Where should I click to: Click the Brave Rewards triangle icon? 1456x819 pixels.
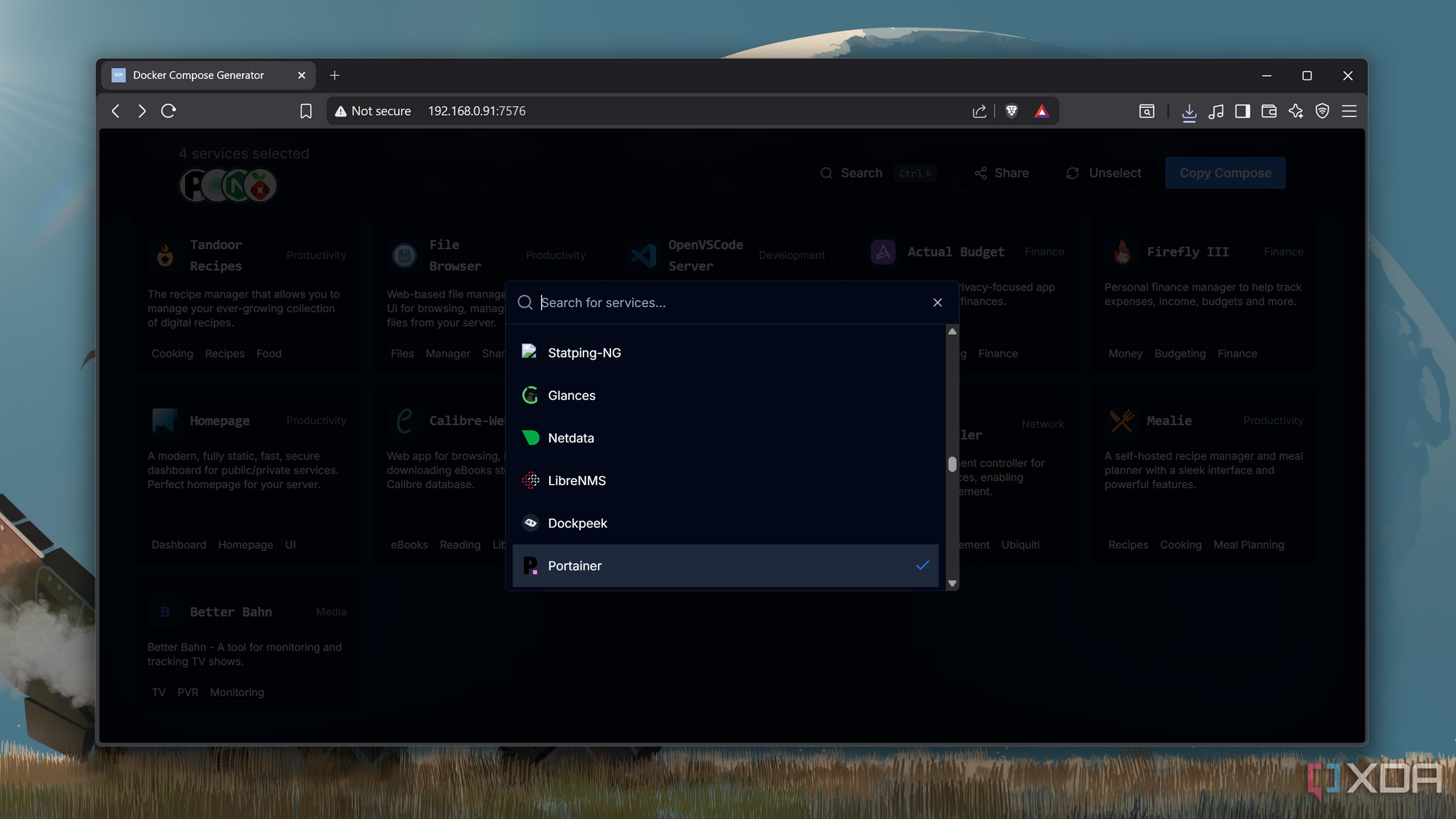[1042, 111]
